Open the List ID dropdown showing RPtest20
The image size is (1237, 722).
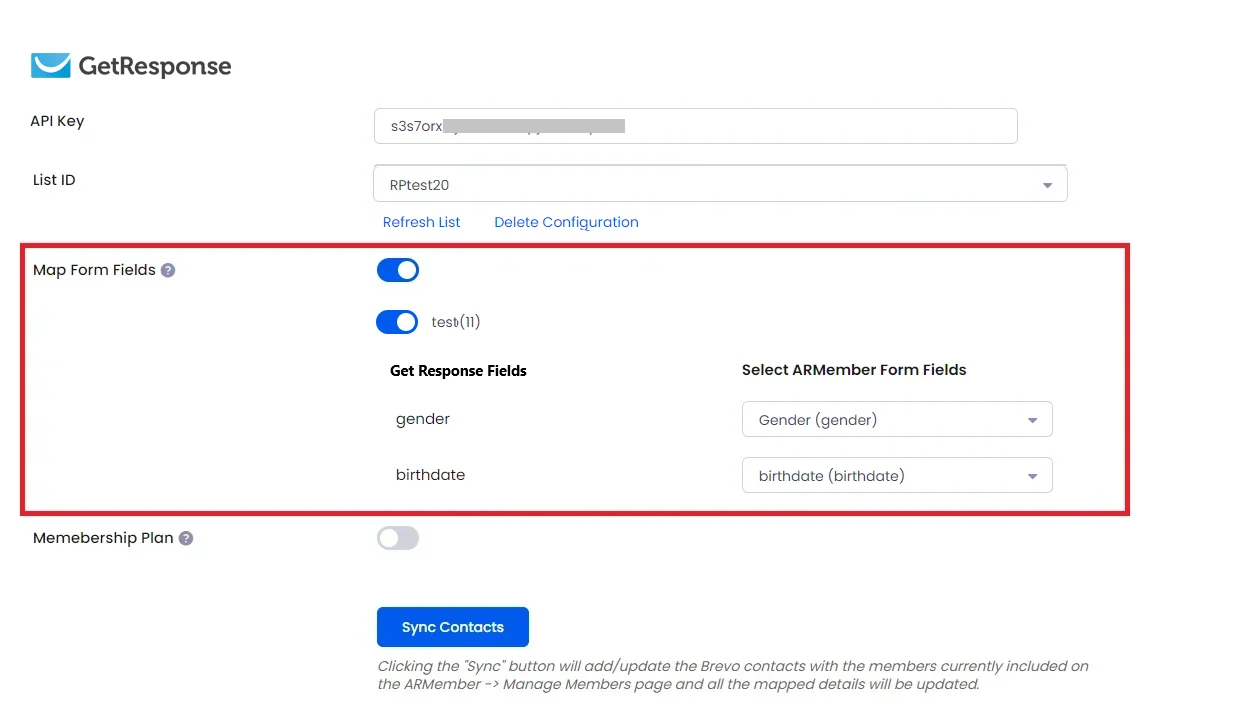[x=720, y=184]
